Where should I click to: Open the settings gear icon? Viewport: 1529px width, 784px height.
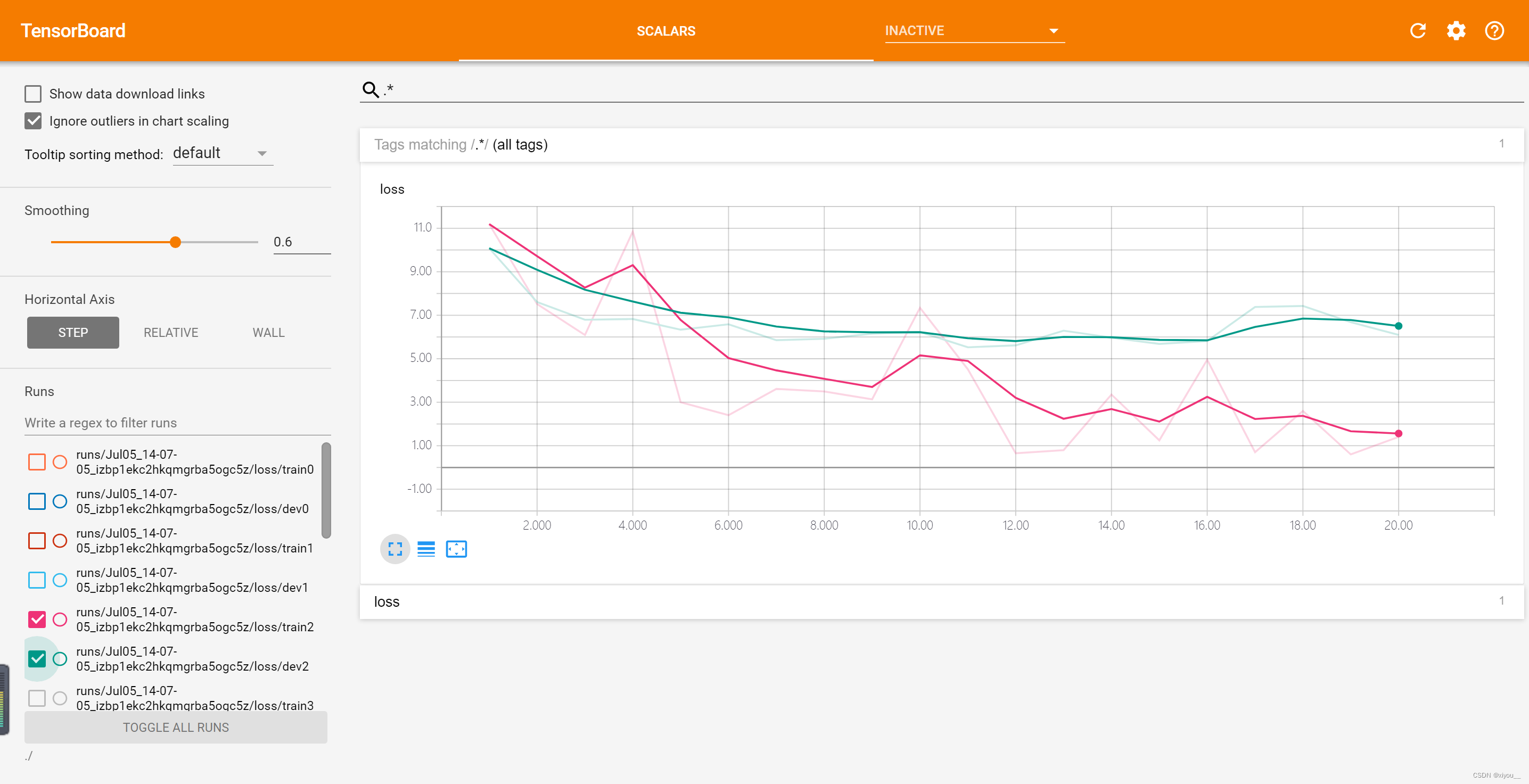point(1456,31)
